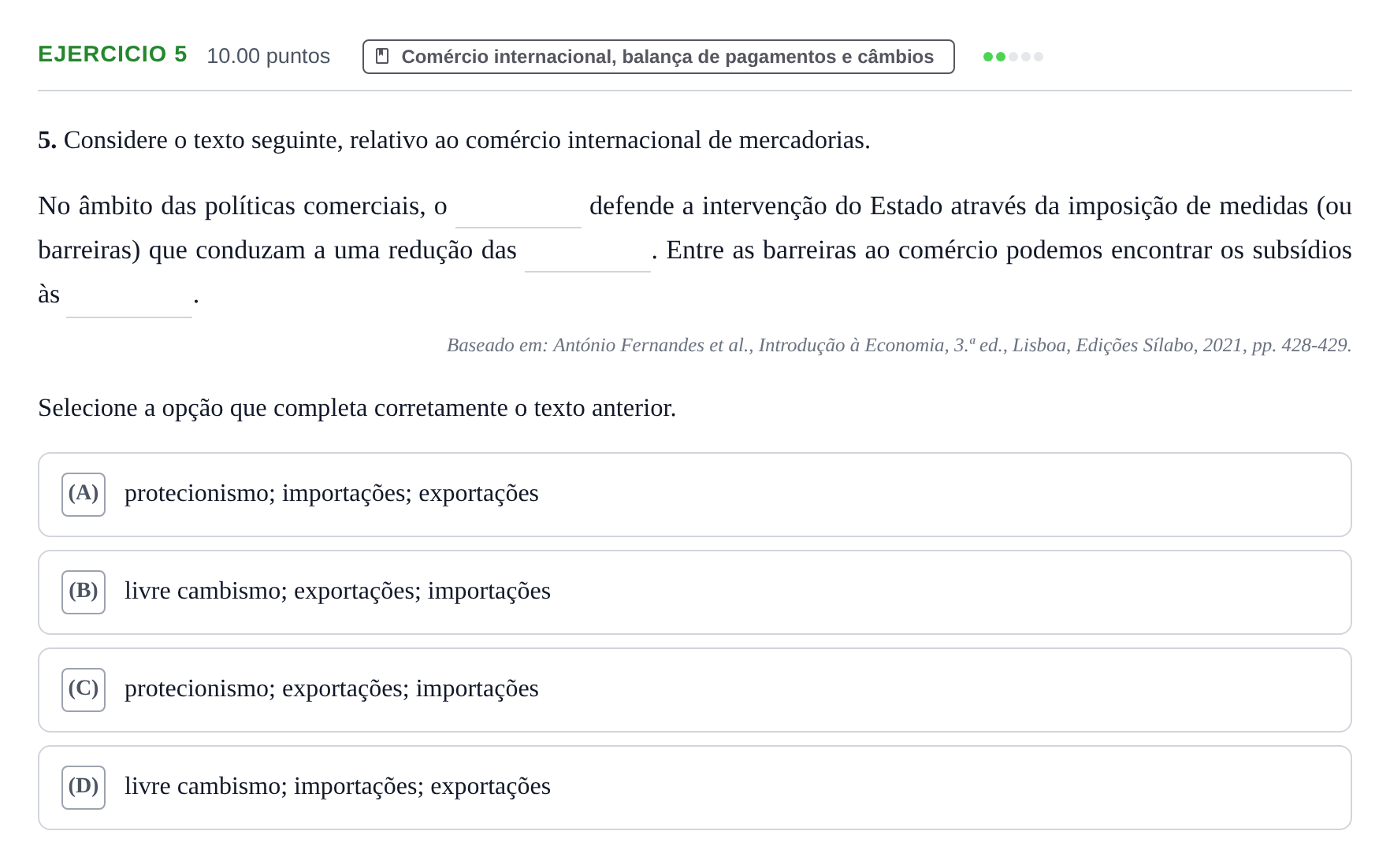
Task: Click the blank after 'às'
Action: point(129,298)
